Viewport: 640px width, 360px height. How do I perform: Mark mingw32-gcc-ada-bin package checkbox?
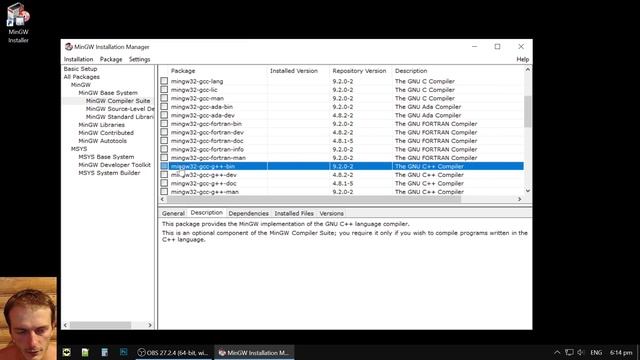tap(164, 107)
